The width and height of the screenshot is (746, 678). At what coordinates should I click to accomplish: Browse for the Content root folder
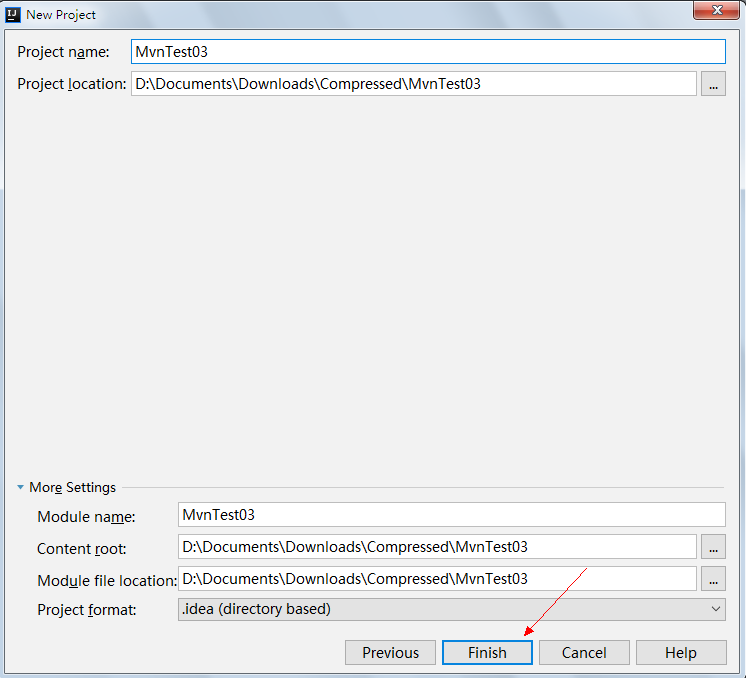(713, 547)
